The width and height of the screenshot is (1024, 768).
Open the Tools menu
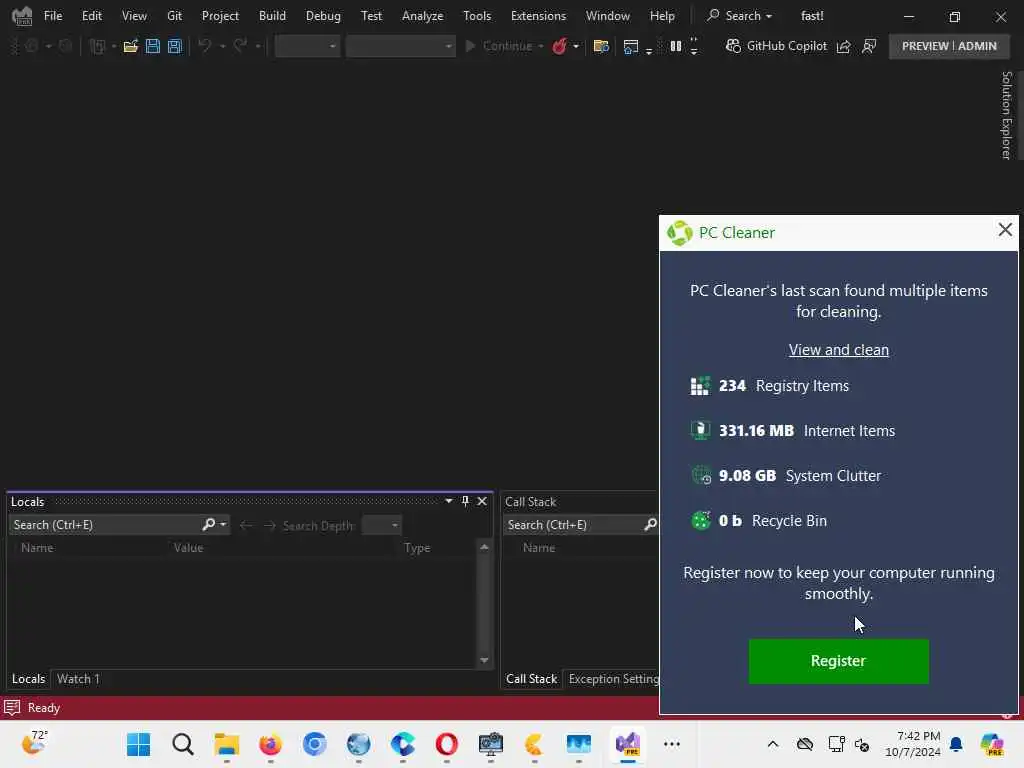tap(477, 16)
